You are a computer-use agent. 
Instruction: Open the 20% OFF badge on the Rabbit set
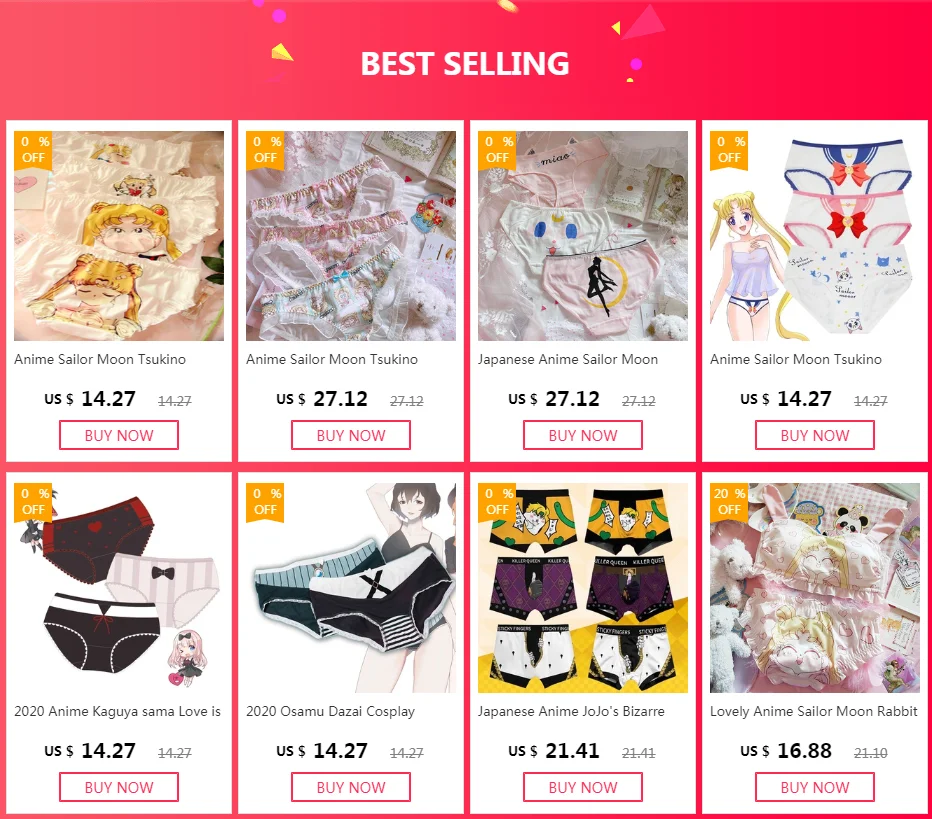tap(729, 502)
